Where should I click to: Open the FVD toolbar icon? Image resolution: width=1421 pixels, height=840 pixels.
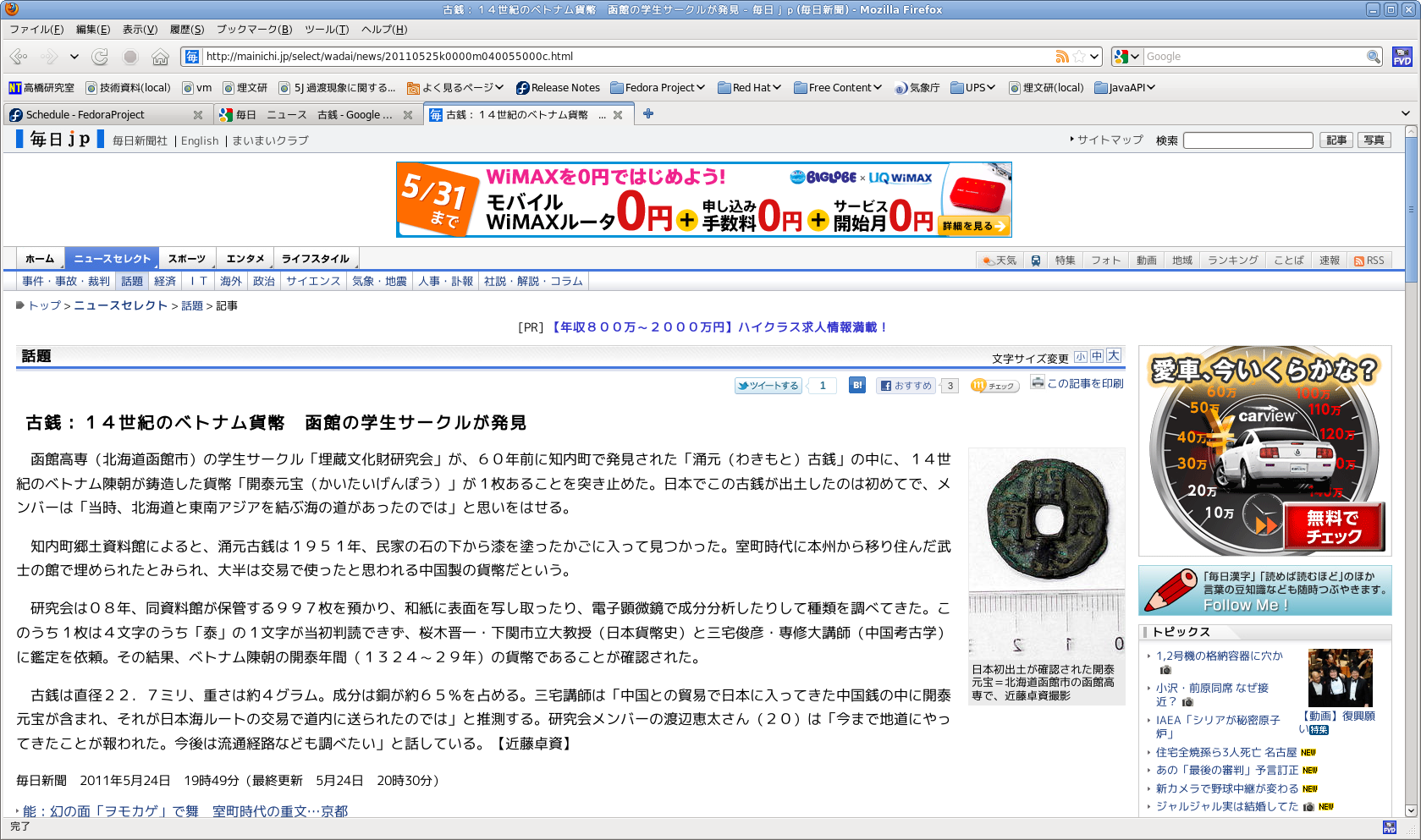1402,57
